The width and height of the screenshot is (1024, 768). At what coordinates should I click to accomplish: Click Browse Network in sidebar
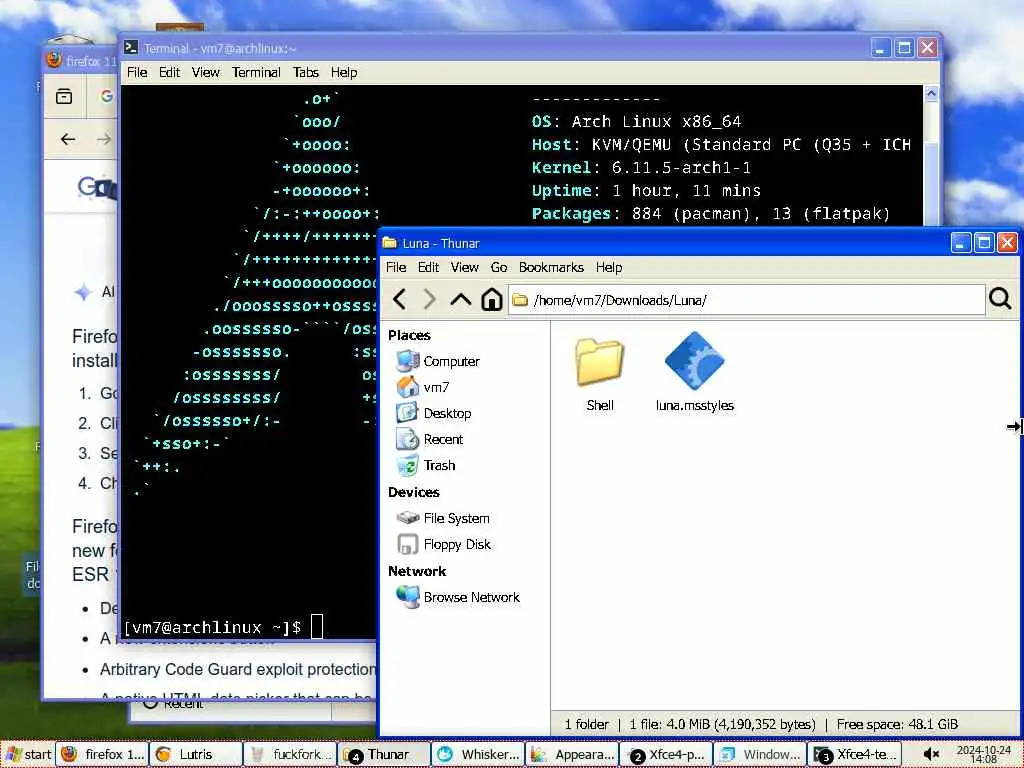click(457, 597)
